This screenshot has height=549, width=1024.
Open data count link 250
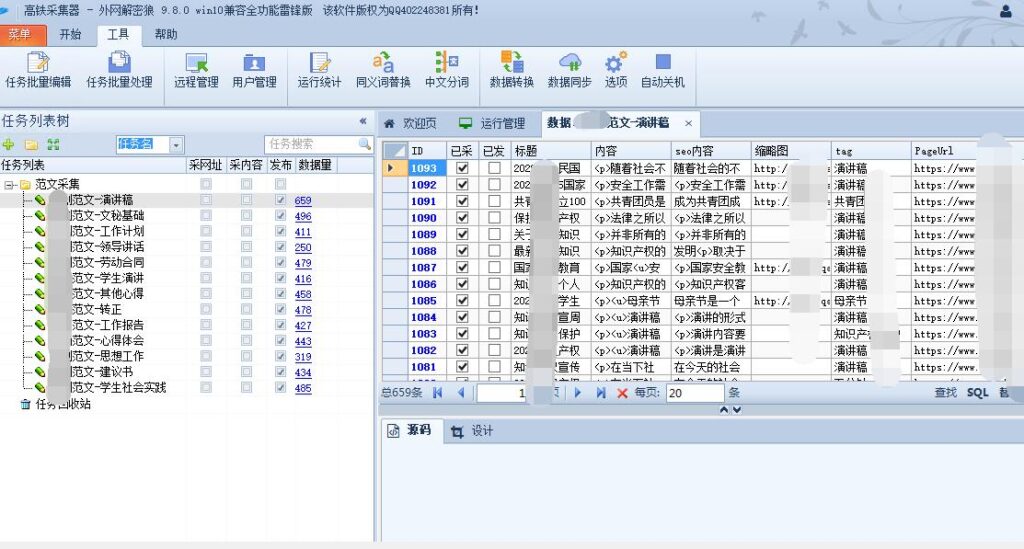point(303,247)
